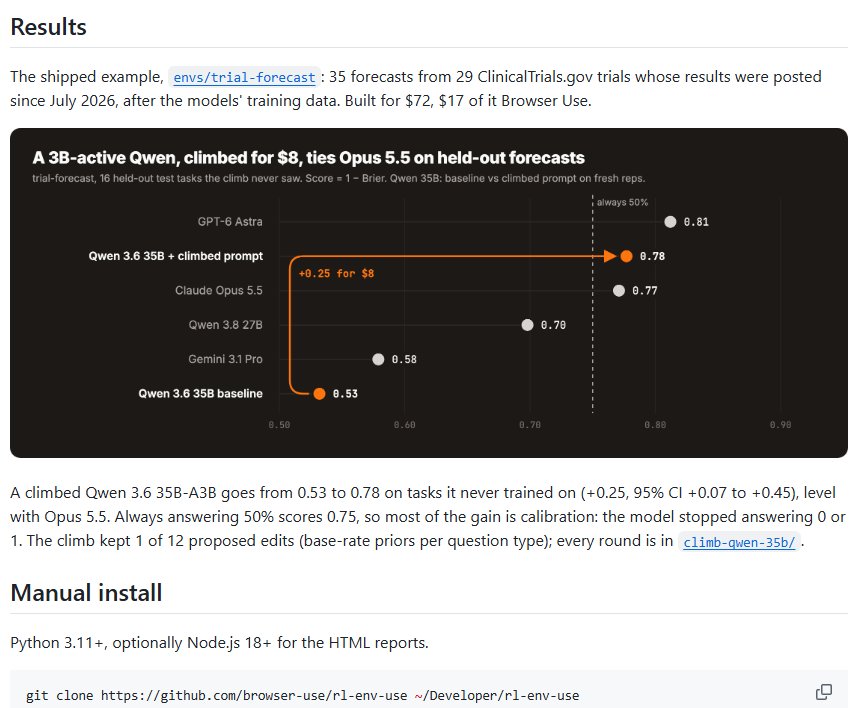Click Qwen 3.6 35B + climbed prompt label
The image size is (858, 708).
point(176,256)
